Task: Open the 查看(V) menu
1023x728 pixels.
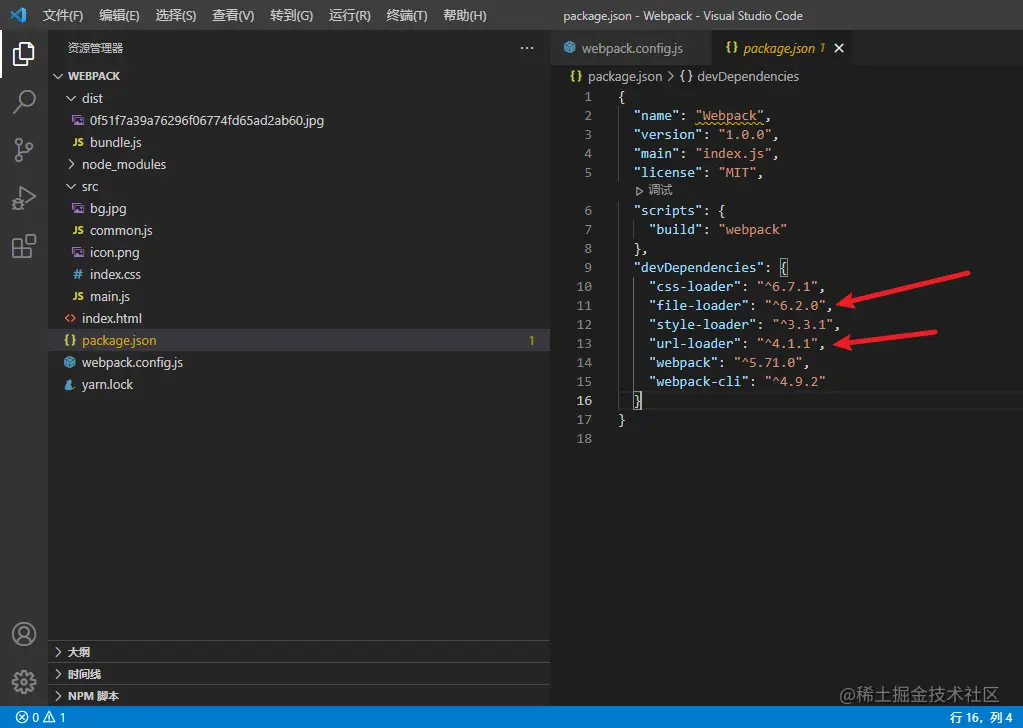Action: tap(233, 16)
